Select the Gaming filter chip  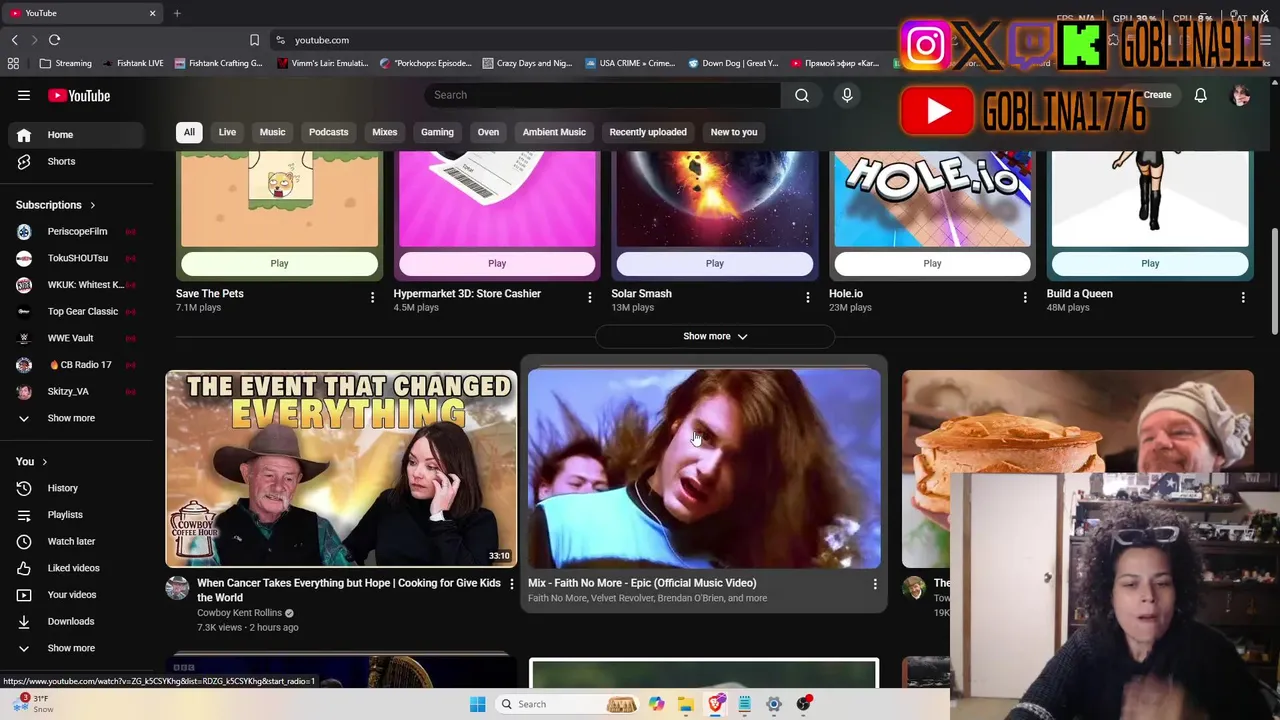tap(437, 132)
